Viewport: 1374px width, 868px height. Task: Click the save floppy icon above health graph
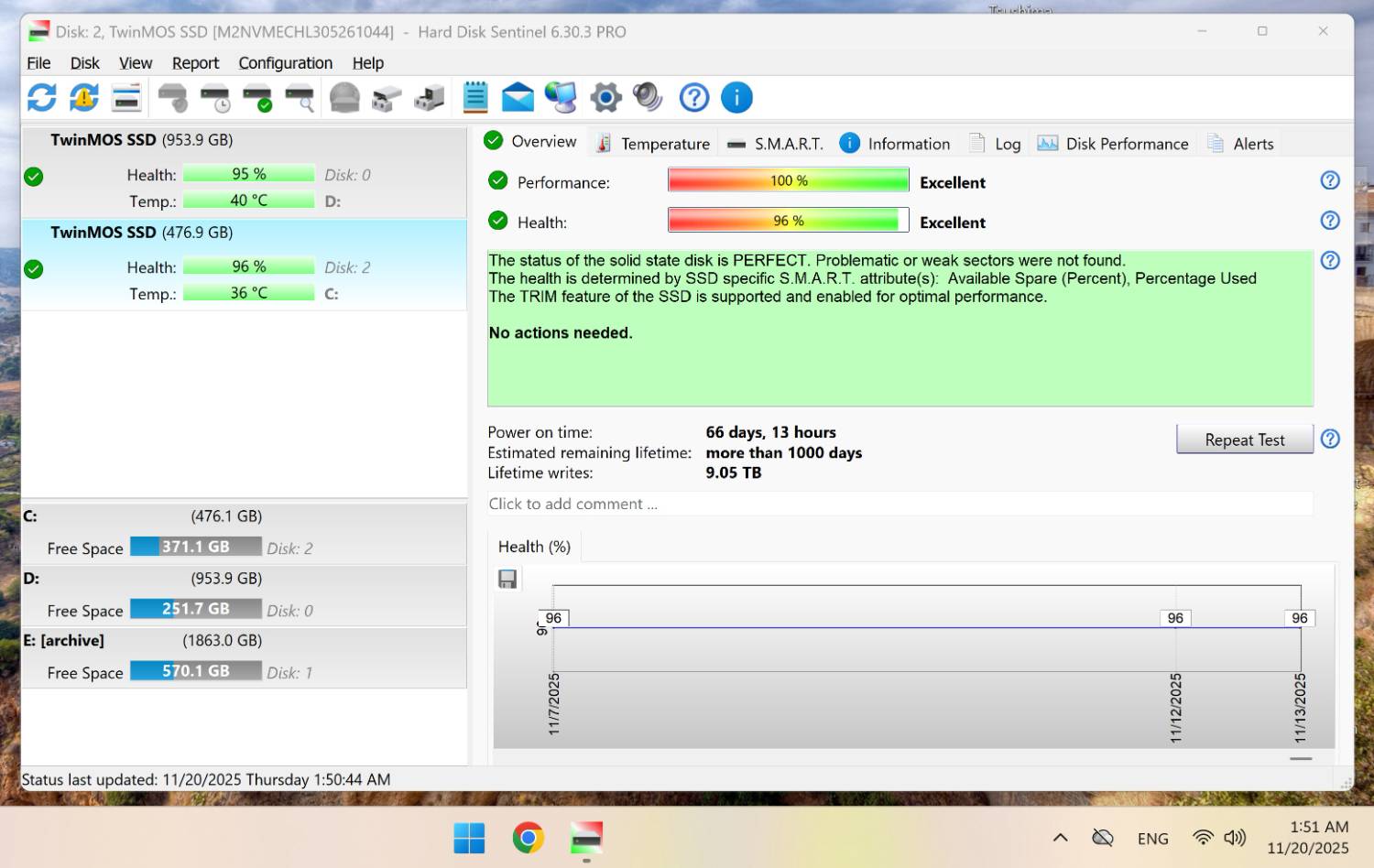[x=507, y=579]
